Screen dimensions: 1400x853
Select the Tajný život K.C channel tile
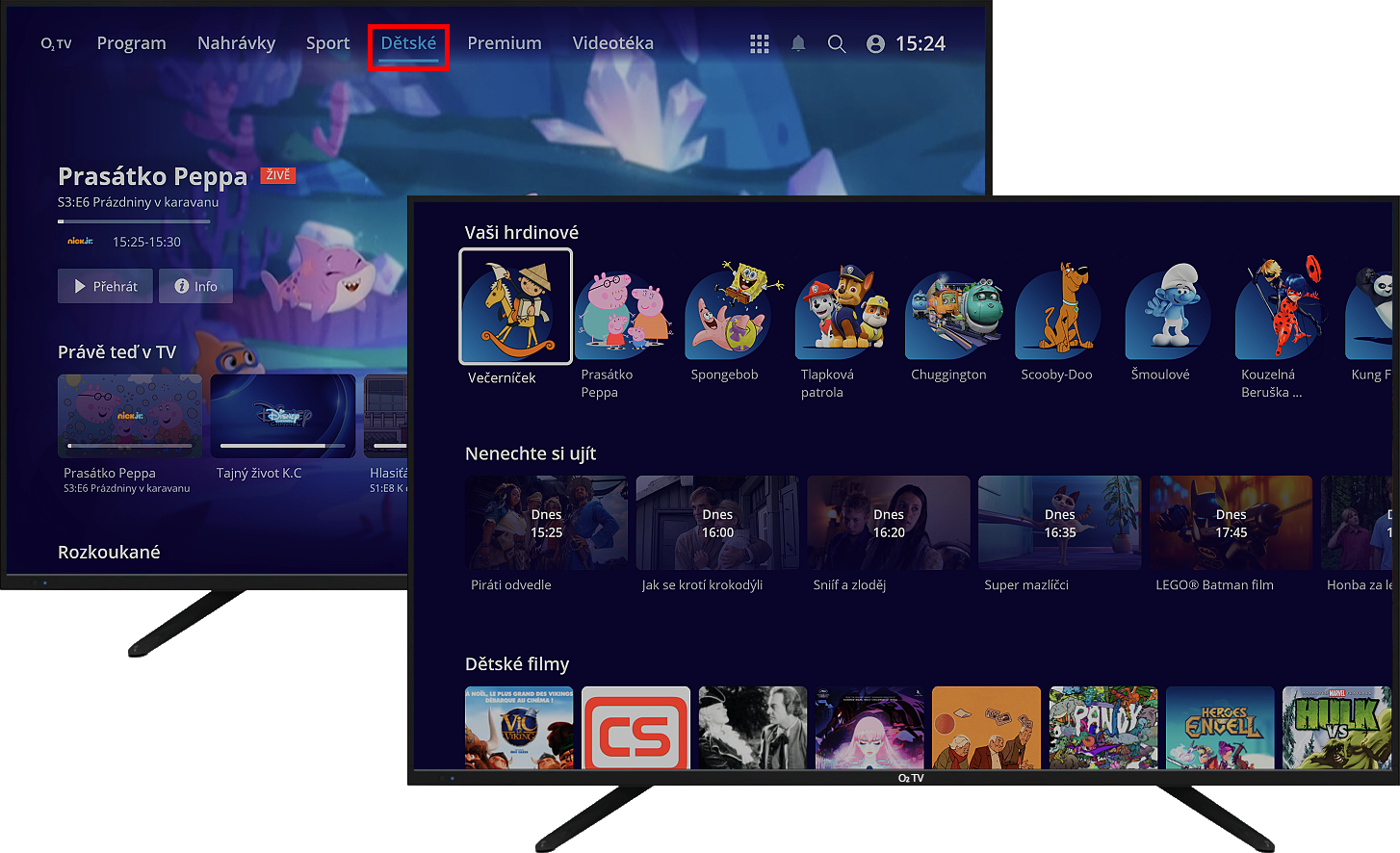(282, 416)
